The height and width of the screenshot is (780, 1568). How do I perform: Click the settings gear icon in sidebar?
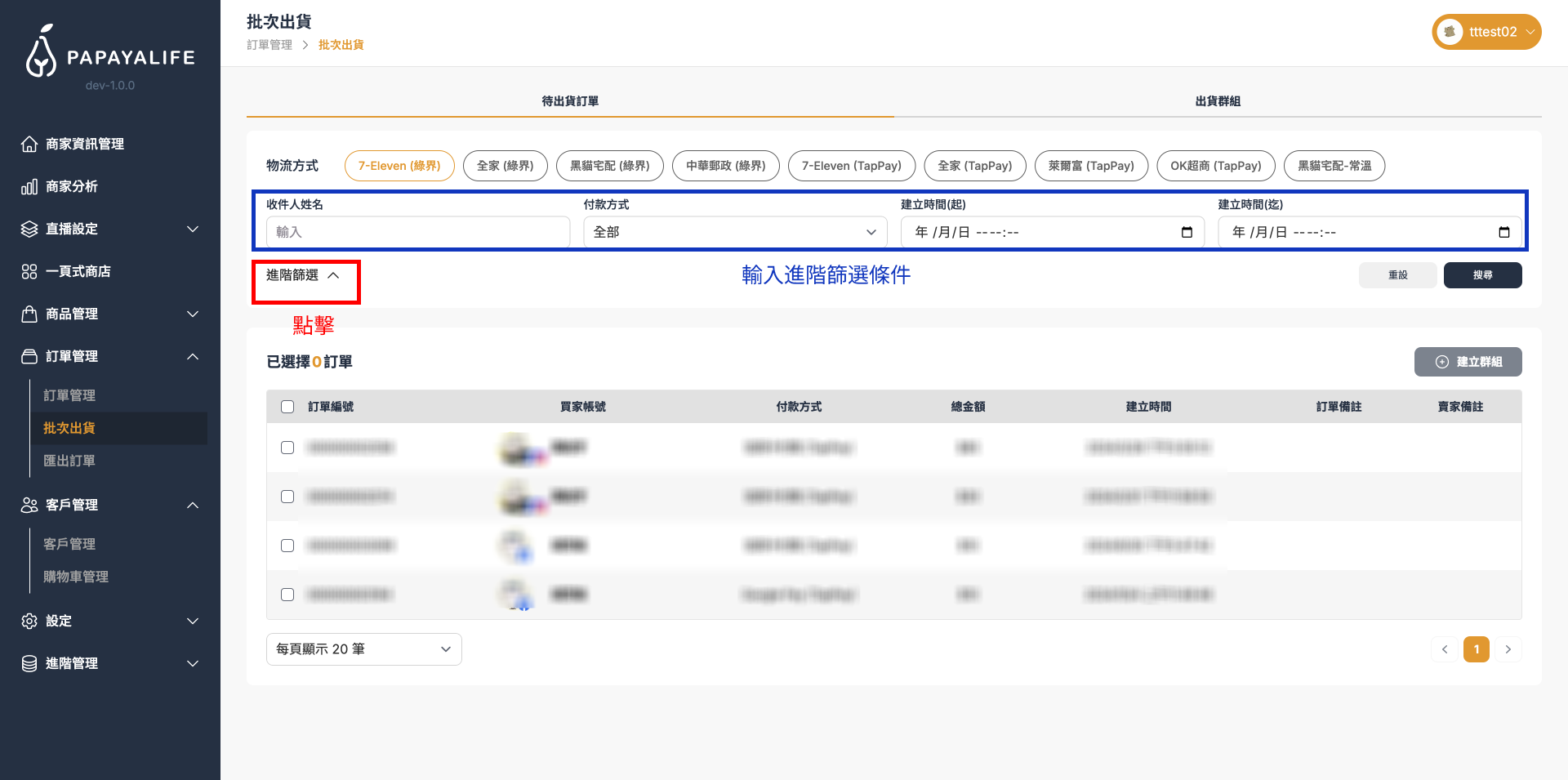coord(29,621)
